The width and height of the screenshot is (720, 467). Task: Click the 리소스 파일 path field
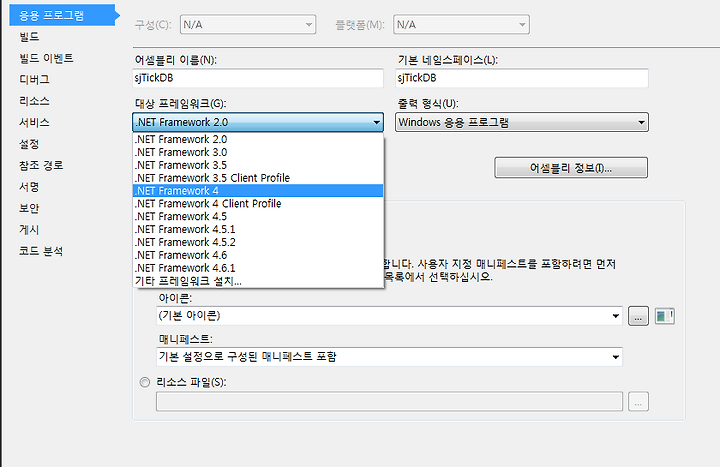[389, 401]
